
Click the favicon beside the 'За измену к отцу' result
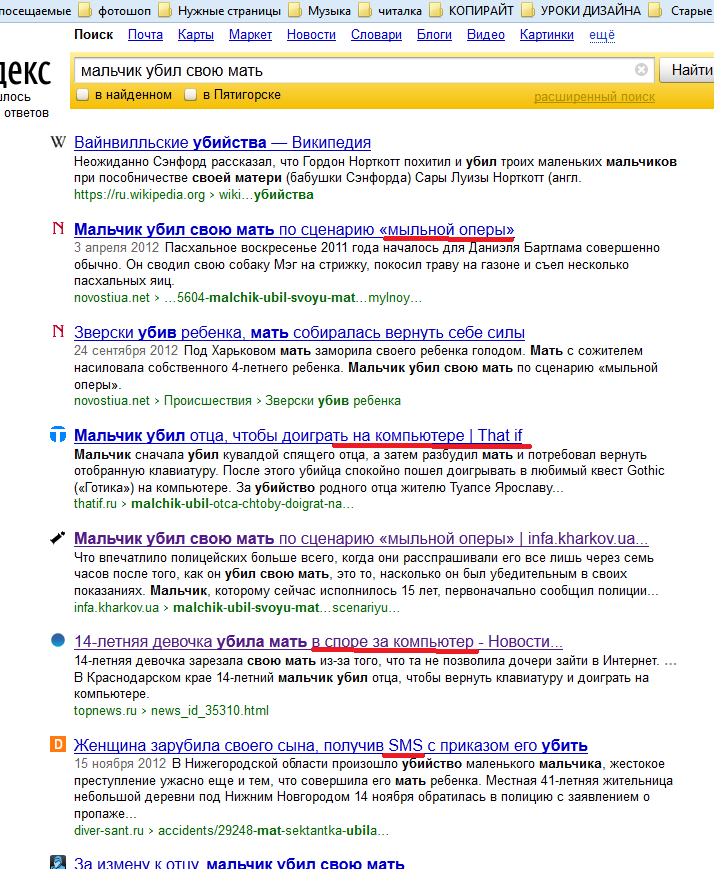click(x=58, y=862)
